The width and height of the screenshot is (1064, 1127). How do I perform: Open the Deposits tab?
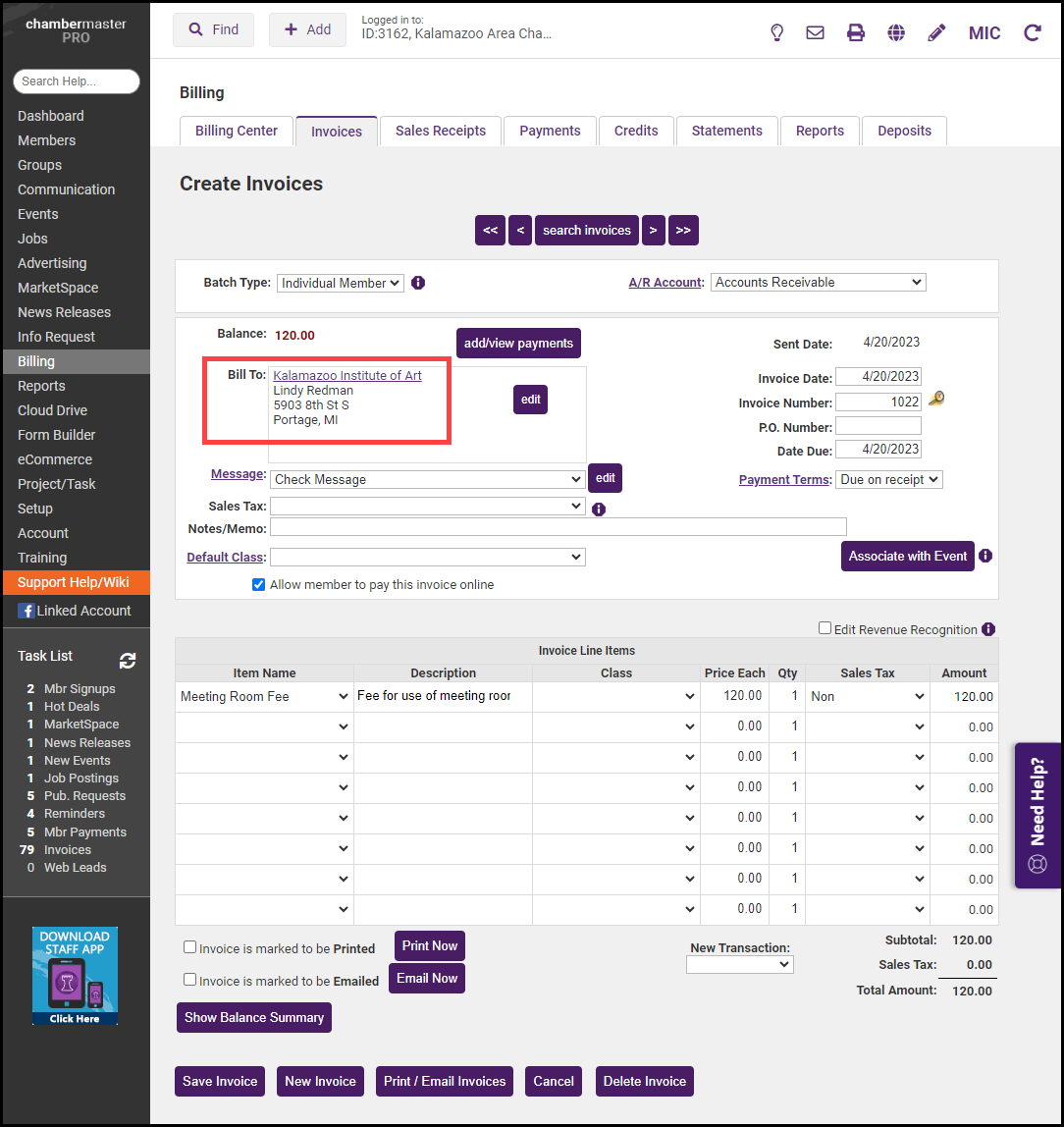pos(903,131)
